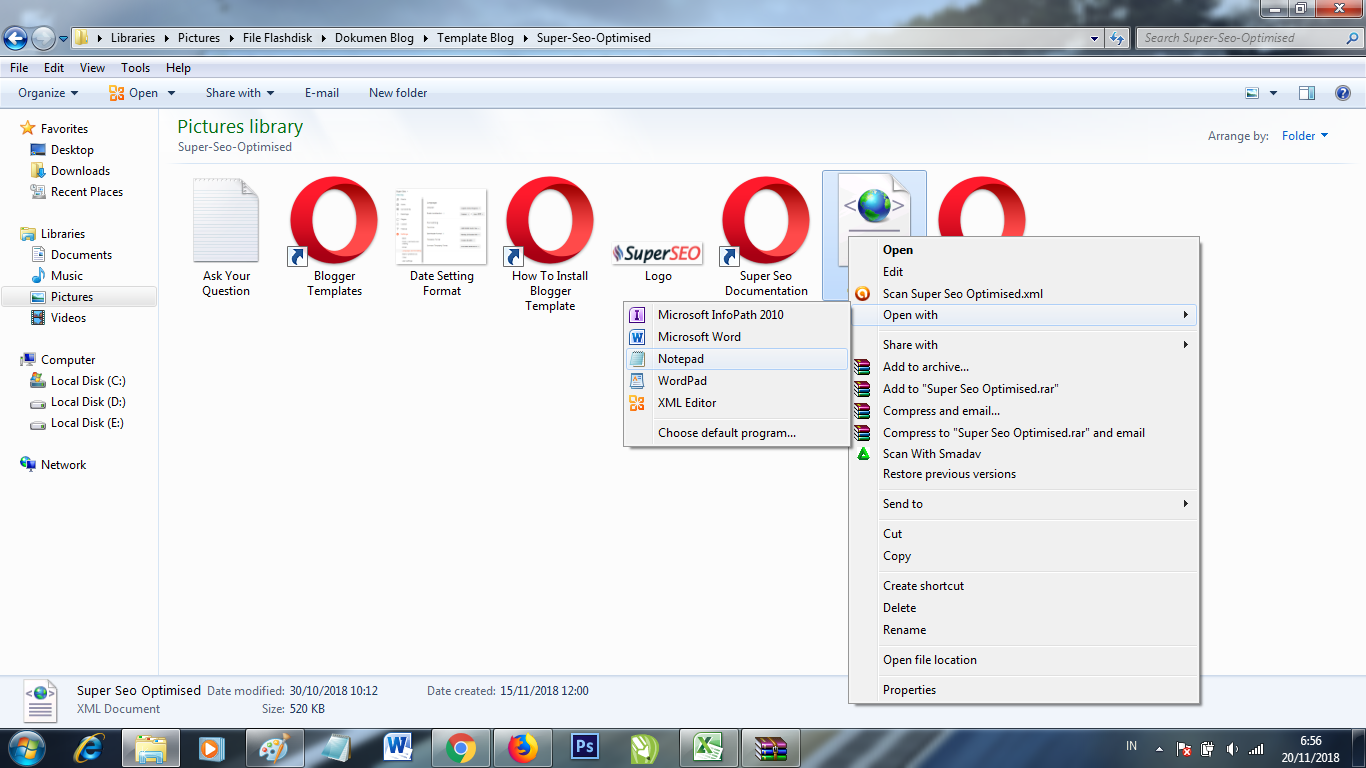
Task: Click the change view icon
Action: pyautogui.click(x=1252, y=93)
